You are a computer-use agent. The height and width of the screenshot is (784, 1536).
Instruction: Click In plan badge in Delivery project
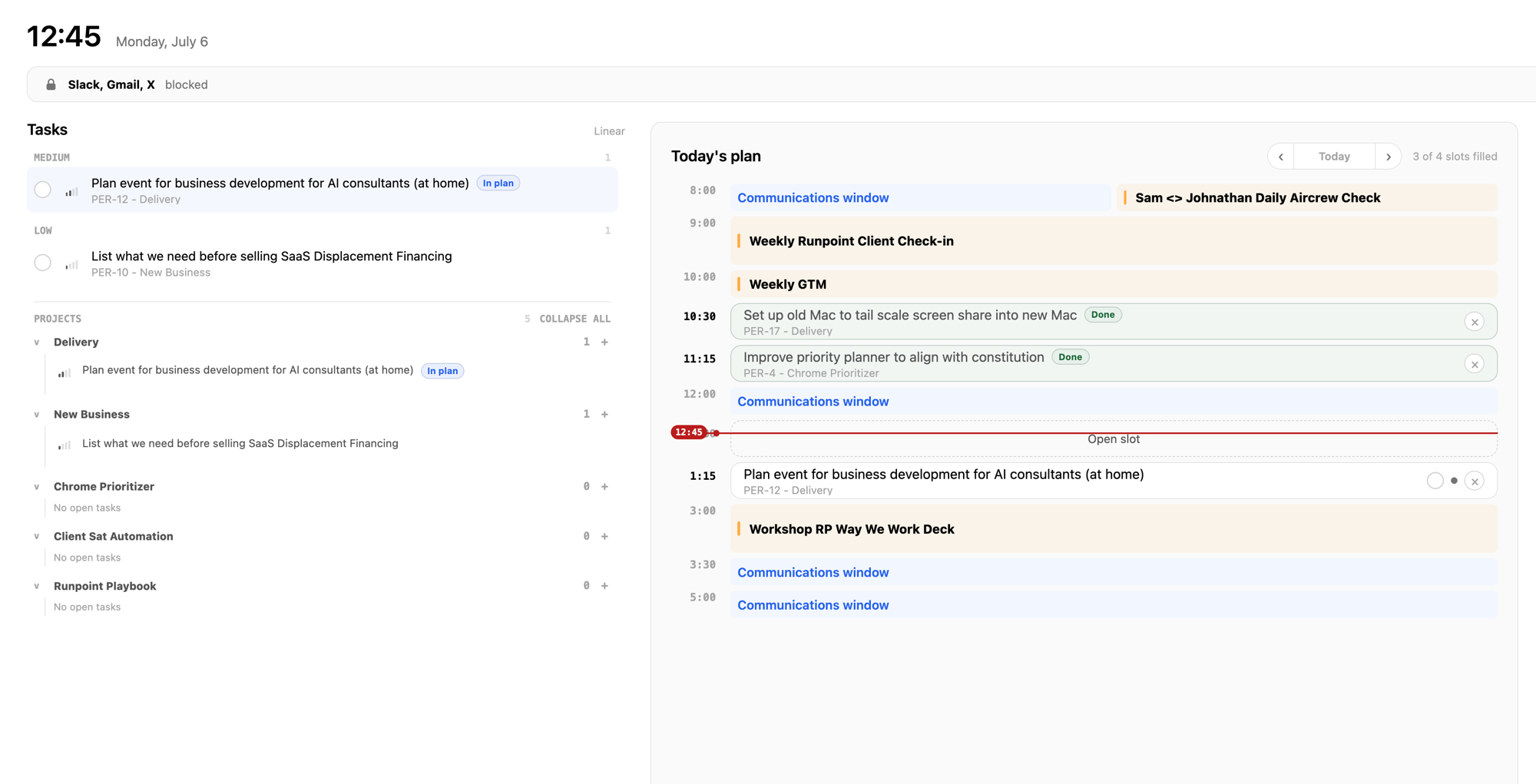coord(442,371)
